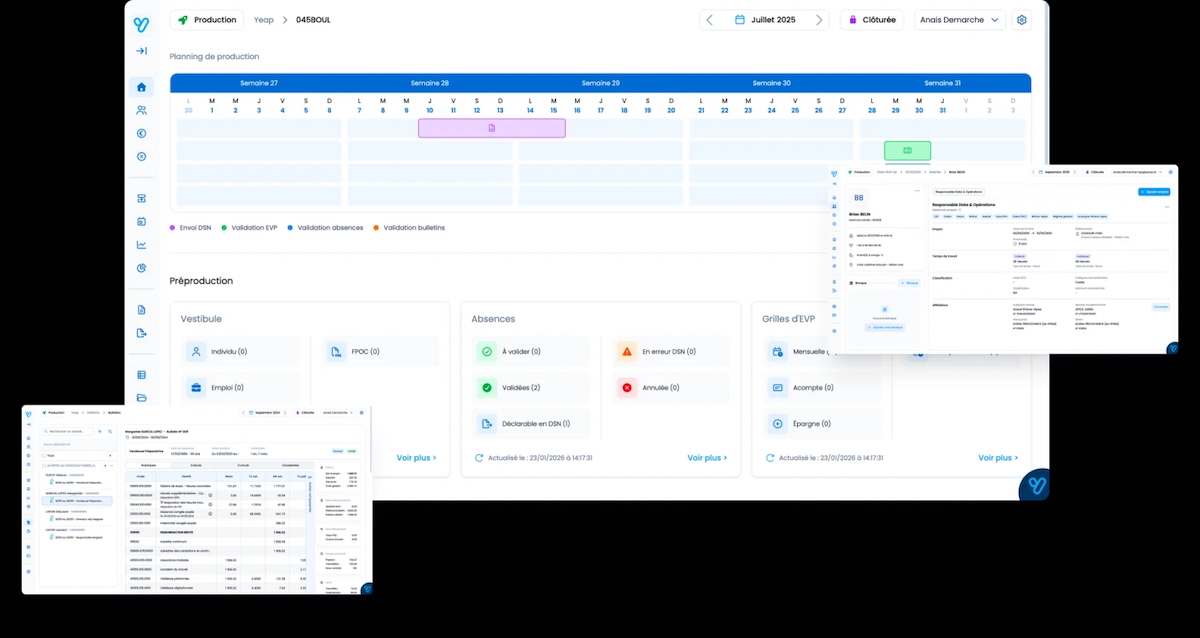Open the green Validation EVP planning event
Image resolution: width=1200 pixels, height=638 pixels.
coord(907,150)
